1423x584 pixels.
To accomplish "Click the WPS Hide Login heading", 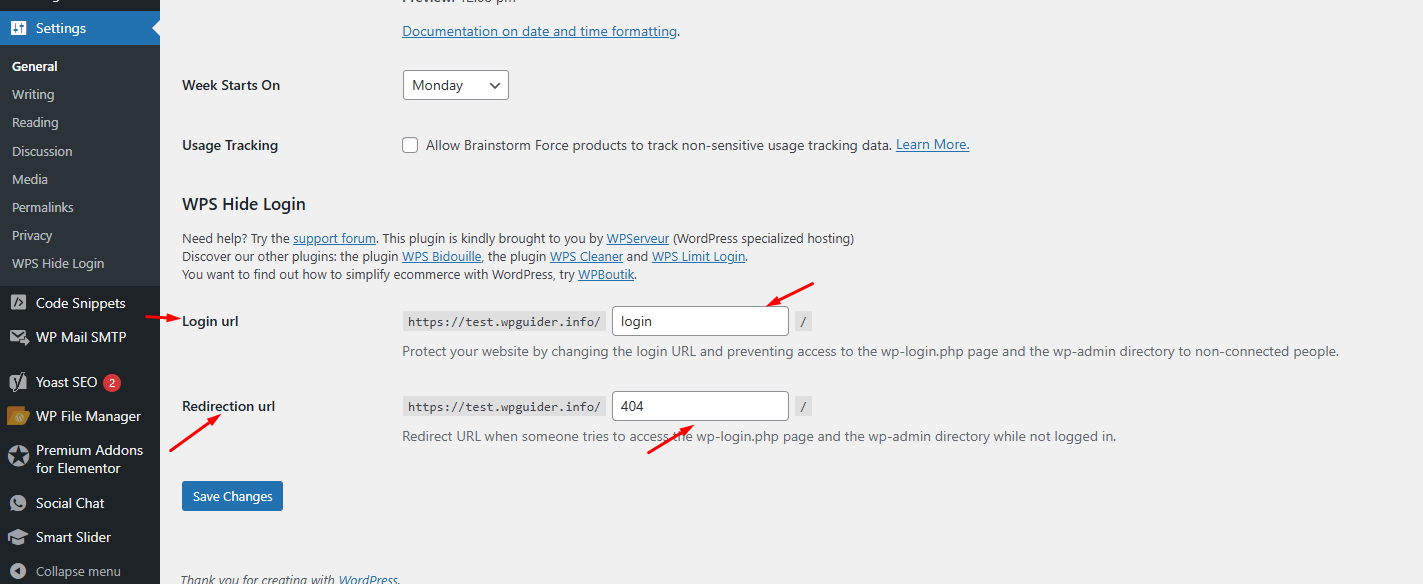I will pyautogui.click(x=244, y=204).
